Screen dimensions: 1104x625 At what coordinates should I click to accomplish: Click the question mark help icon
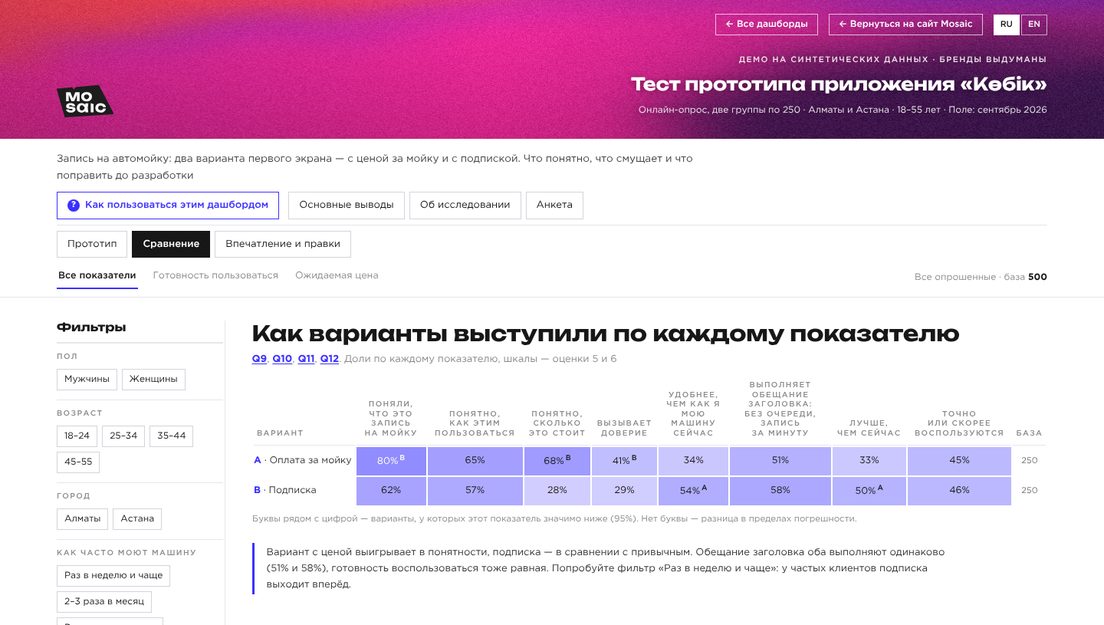pos(73,206)
